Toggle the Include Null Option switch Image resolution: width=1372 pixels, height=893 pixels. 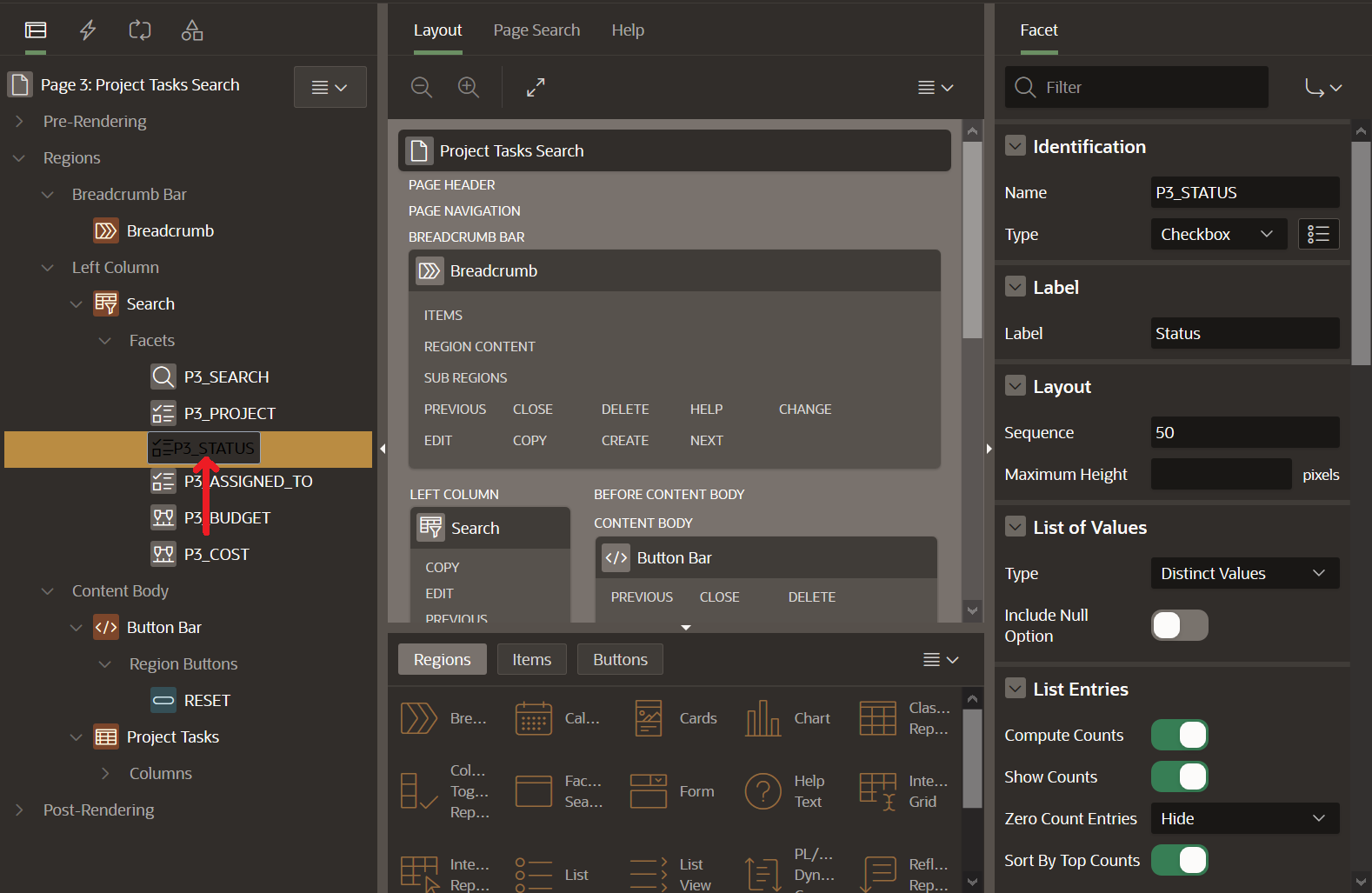click(1179, 625)
